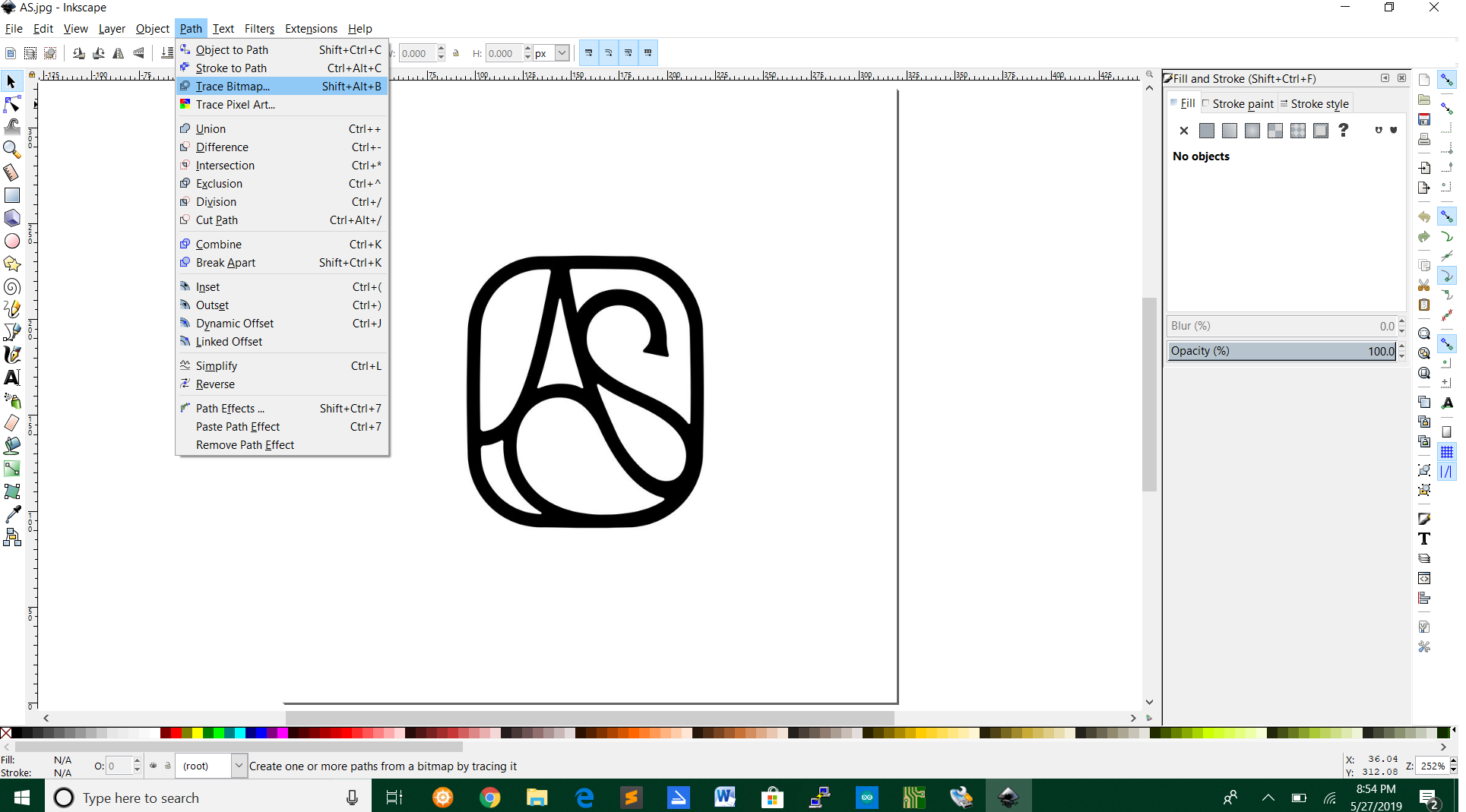Screen dimensions: 1466x812
Task: Open the Filters menu
Action: 259,29
